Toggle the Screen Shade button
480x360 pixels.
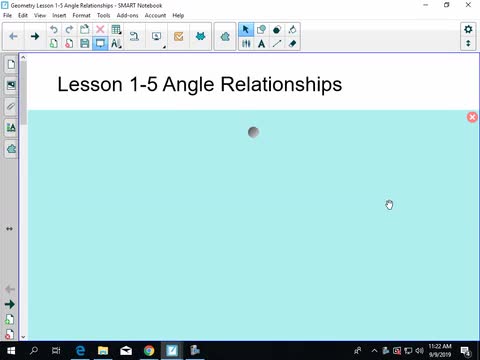[x=100, y=43]
